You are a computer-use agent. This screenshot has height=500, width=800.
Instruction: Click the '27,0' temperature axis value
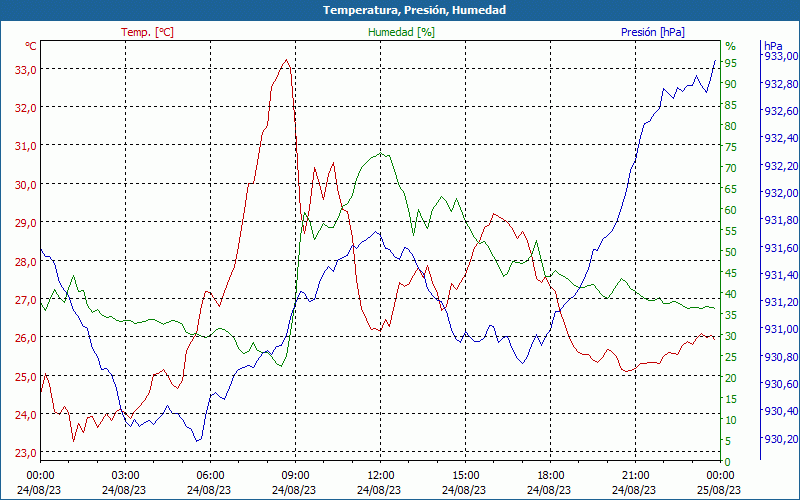(x=25, y=300)
